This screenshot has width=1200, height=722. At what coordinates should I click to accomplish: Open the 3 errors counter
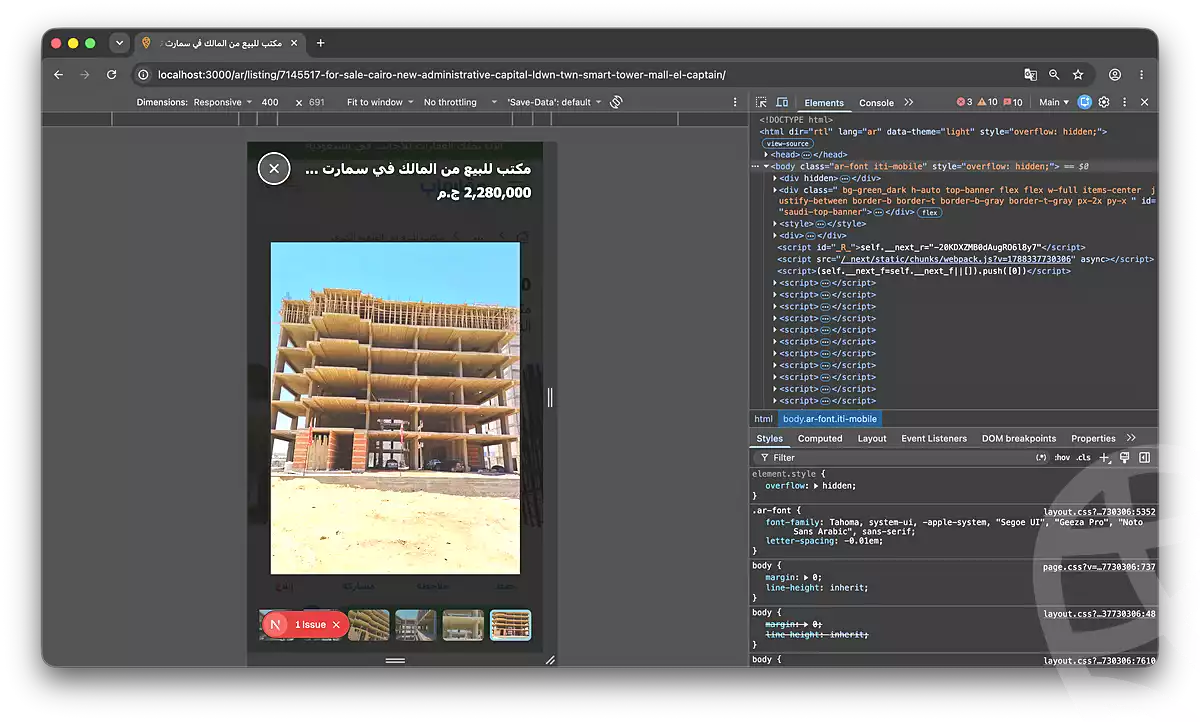(964, 102)
